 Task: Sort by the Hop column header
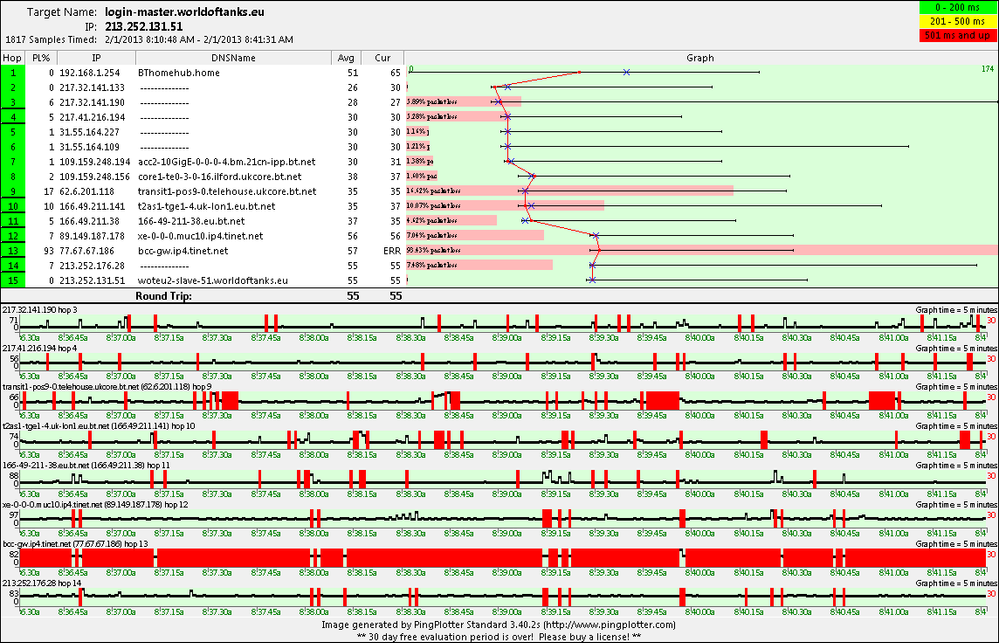click(x=12, y=58)
